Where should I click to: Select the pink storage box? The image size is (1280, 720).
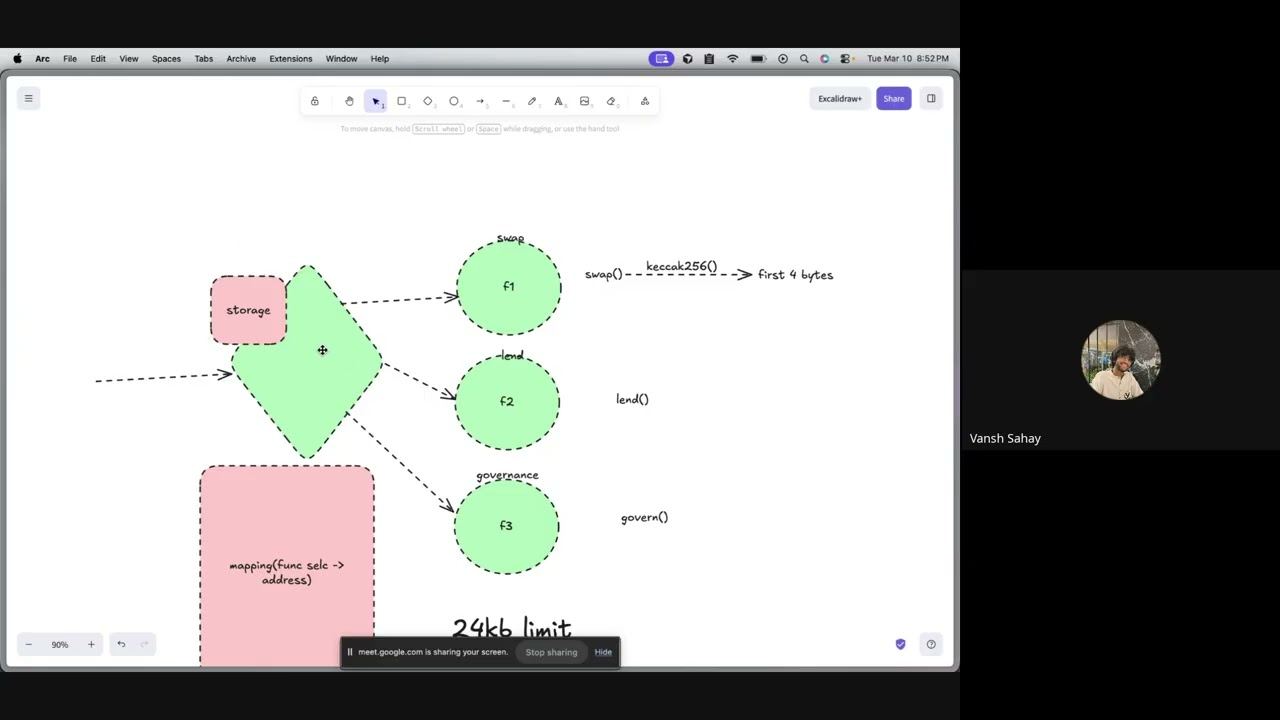click(248, 310)
